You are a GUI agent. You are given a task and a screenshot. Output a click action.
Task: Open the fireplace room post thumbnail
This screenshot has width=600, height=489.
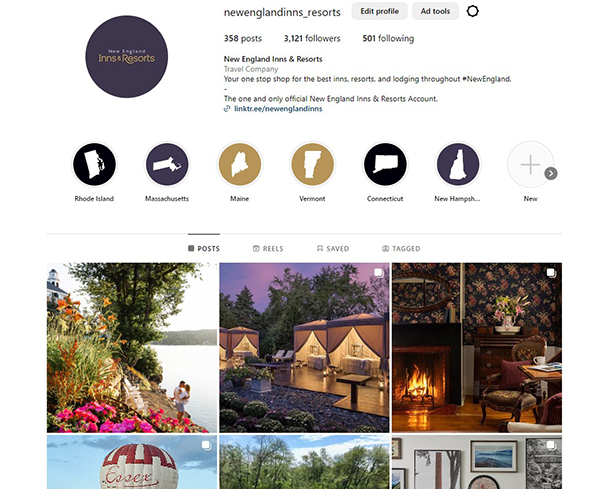(477, 347)
